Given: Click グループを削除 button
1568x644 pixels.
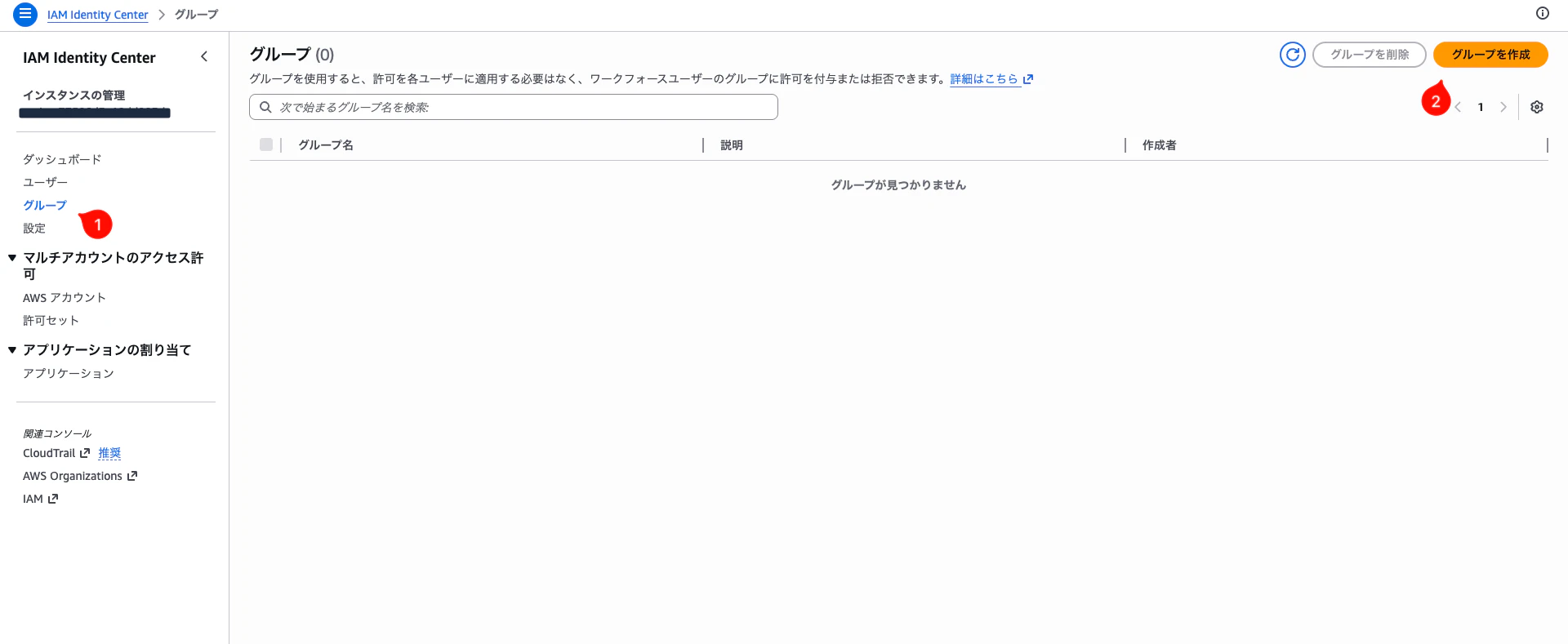Looking at the screenshot, I should pyautogui.click(x=1370, y=55).
